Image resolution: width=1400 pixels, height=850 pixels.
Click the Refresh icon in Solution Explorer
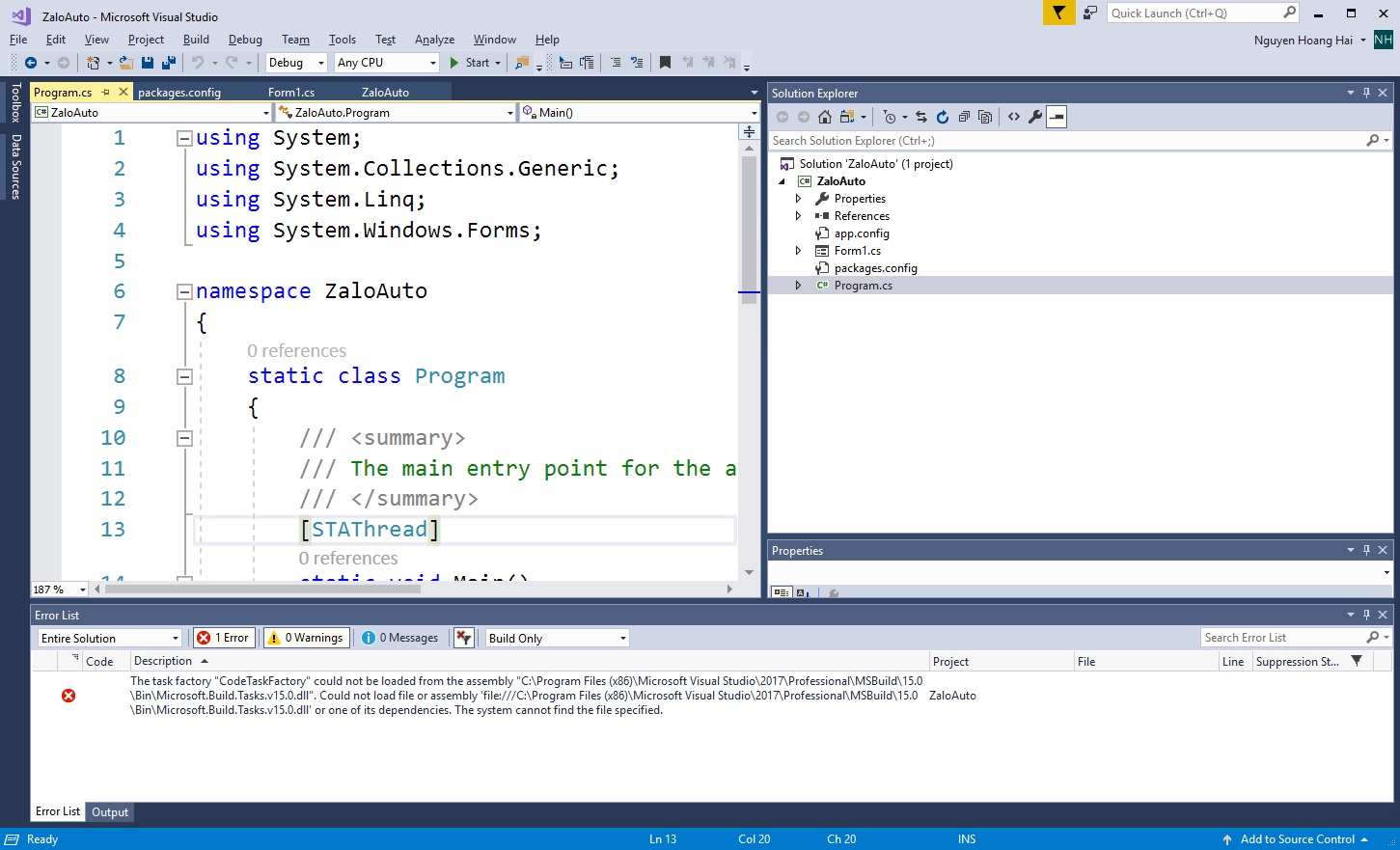pyautogui.click(x=943, y=117)
